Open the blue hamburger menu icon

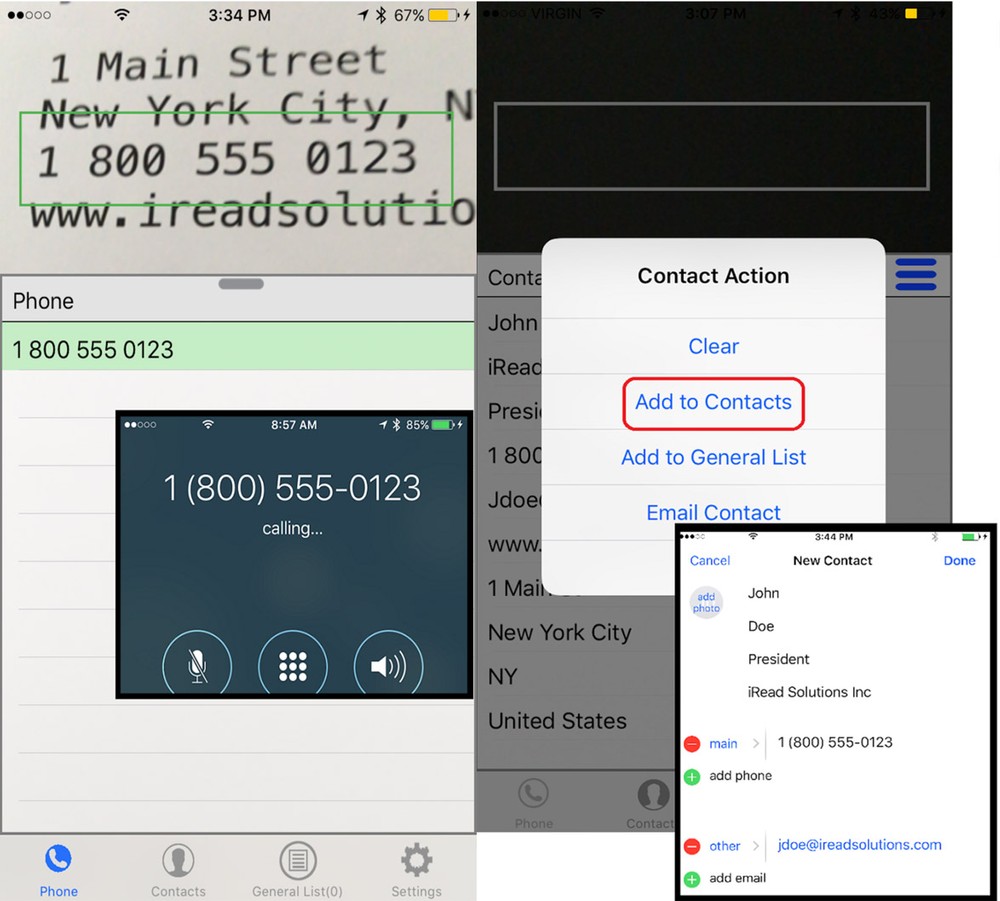915,274
